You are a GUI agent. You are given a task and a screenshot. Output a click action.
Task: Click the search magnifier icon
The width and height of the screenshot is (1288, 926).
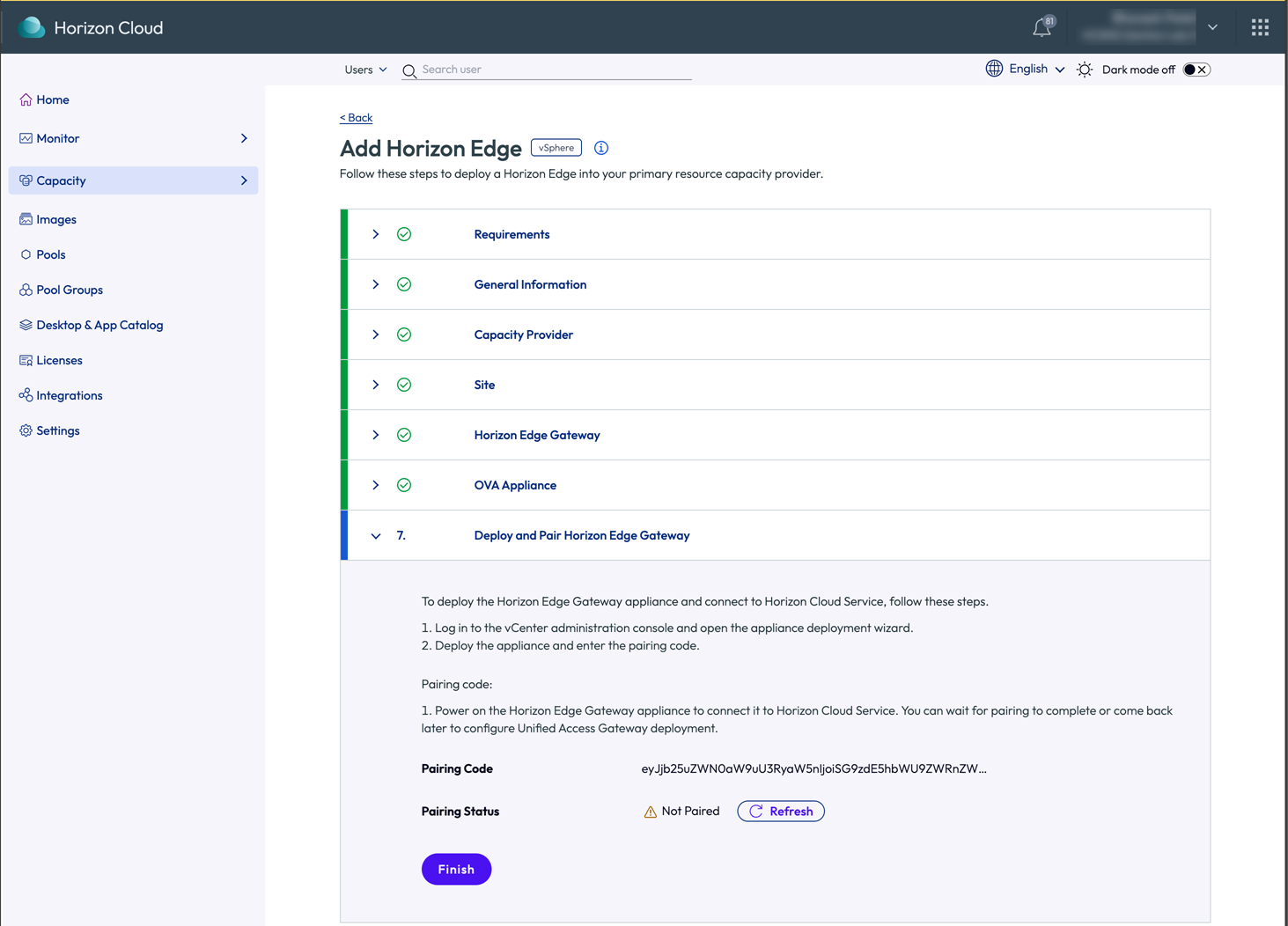(409, 70)
